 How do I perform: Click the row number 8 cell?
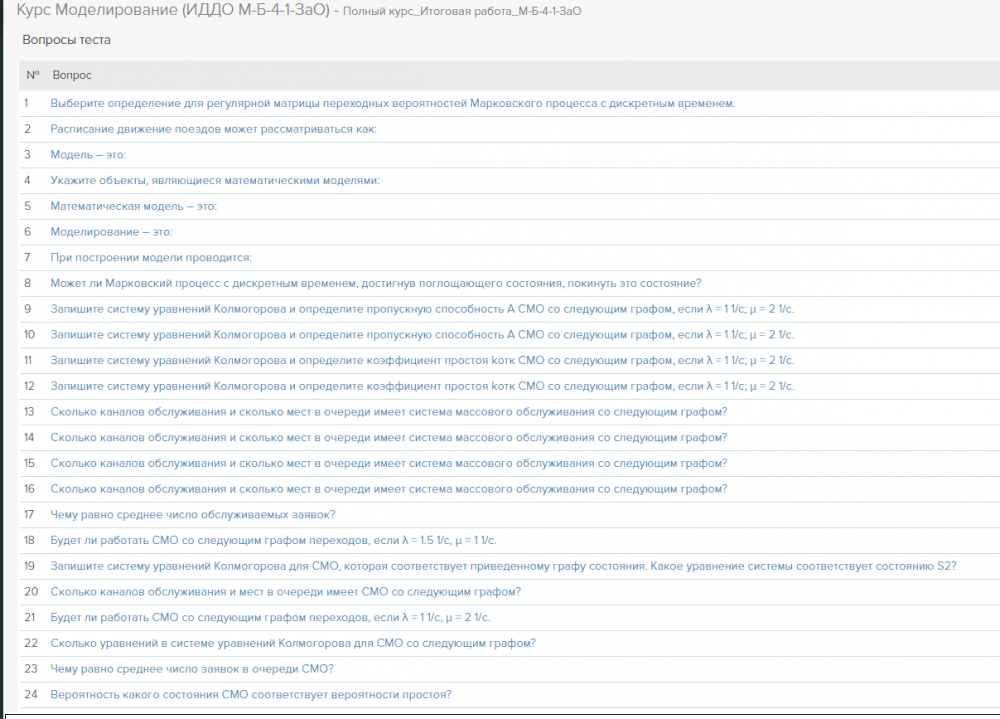click(x=27, y=283)
